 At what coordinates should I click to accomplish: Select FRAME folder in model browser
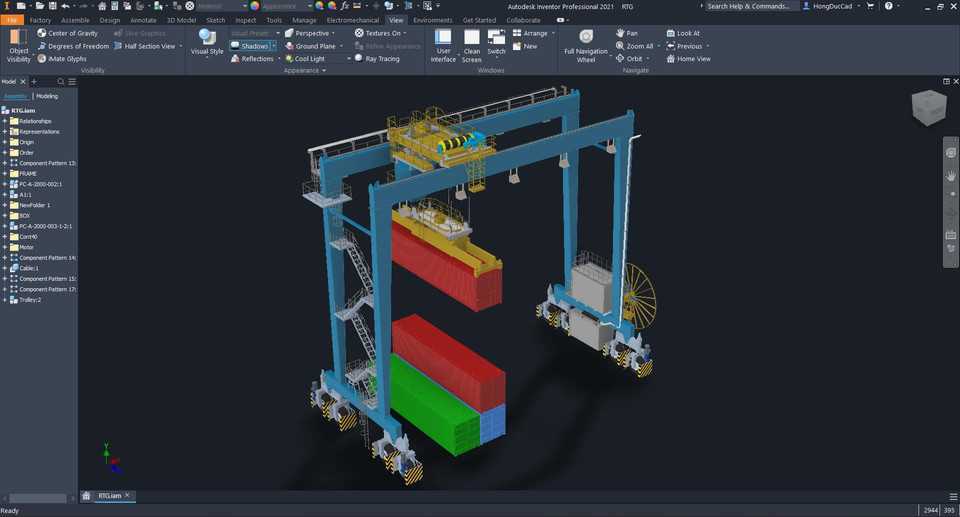coord(28,174)
